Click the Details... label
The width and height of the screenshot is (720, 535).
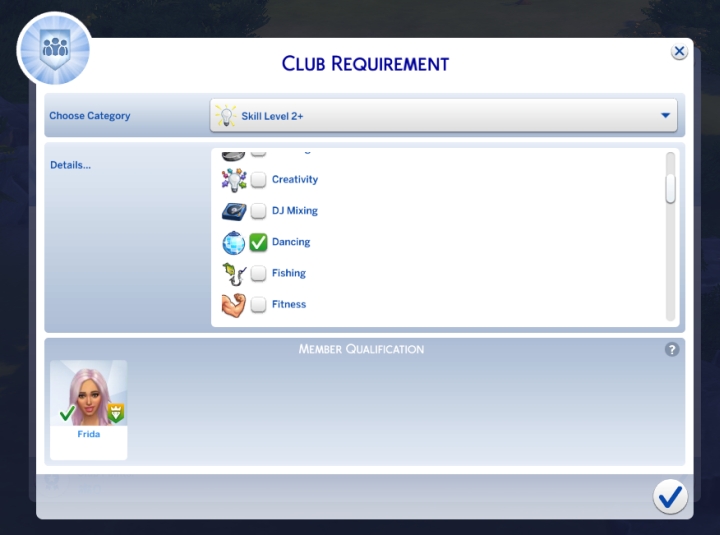click(x=70, y=165)
